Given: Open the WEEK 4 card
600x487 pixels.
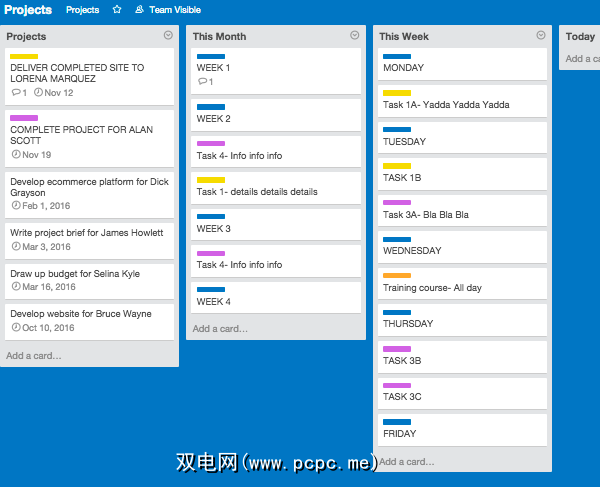Looking at the screenshot, I should point(276,298).
